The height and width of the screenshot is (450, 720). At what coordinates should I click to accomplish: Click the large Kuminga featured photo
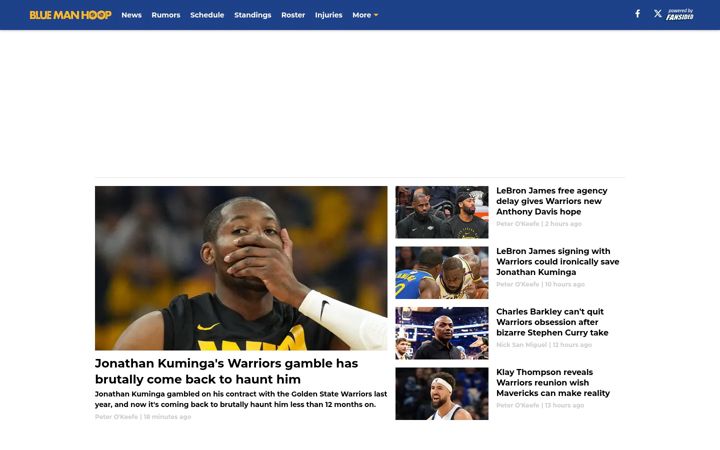pyautogui.click(x=241, y=268)
